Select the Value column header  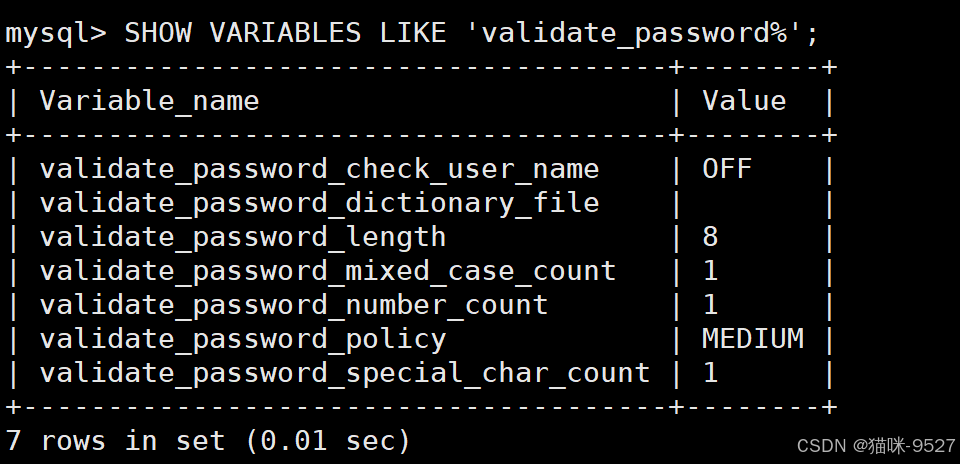tap(744, 101)
